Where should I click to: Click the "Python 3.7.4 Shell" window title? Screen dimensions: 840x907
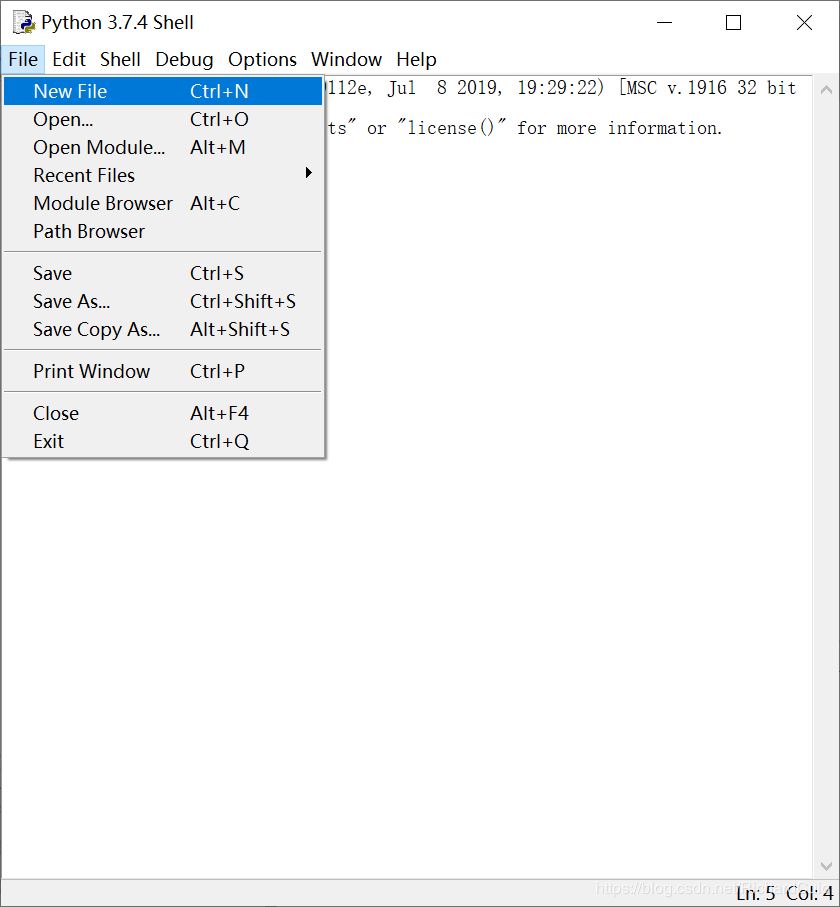tap(117, 23)
